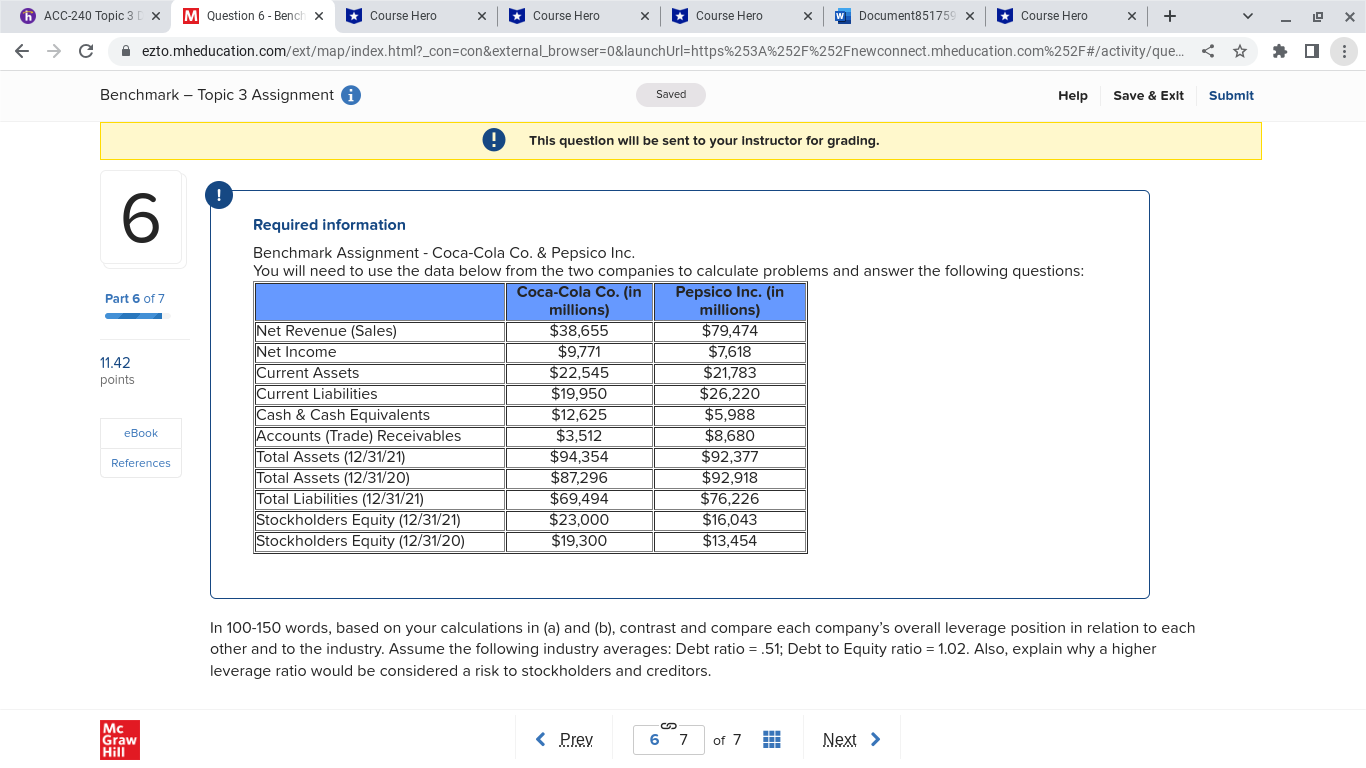This screenshot has width=1366, height=768.
Task: Select the Question 6 - Benchmark tab
Action: tap(254, 16)
